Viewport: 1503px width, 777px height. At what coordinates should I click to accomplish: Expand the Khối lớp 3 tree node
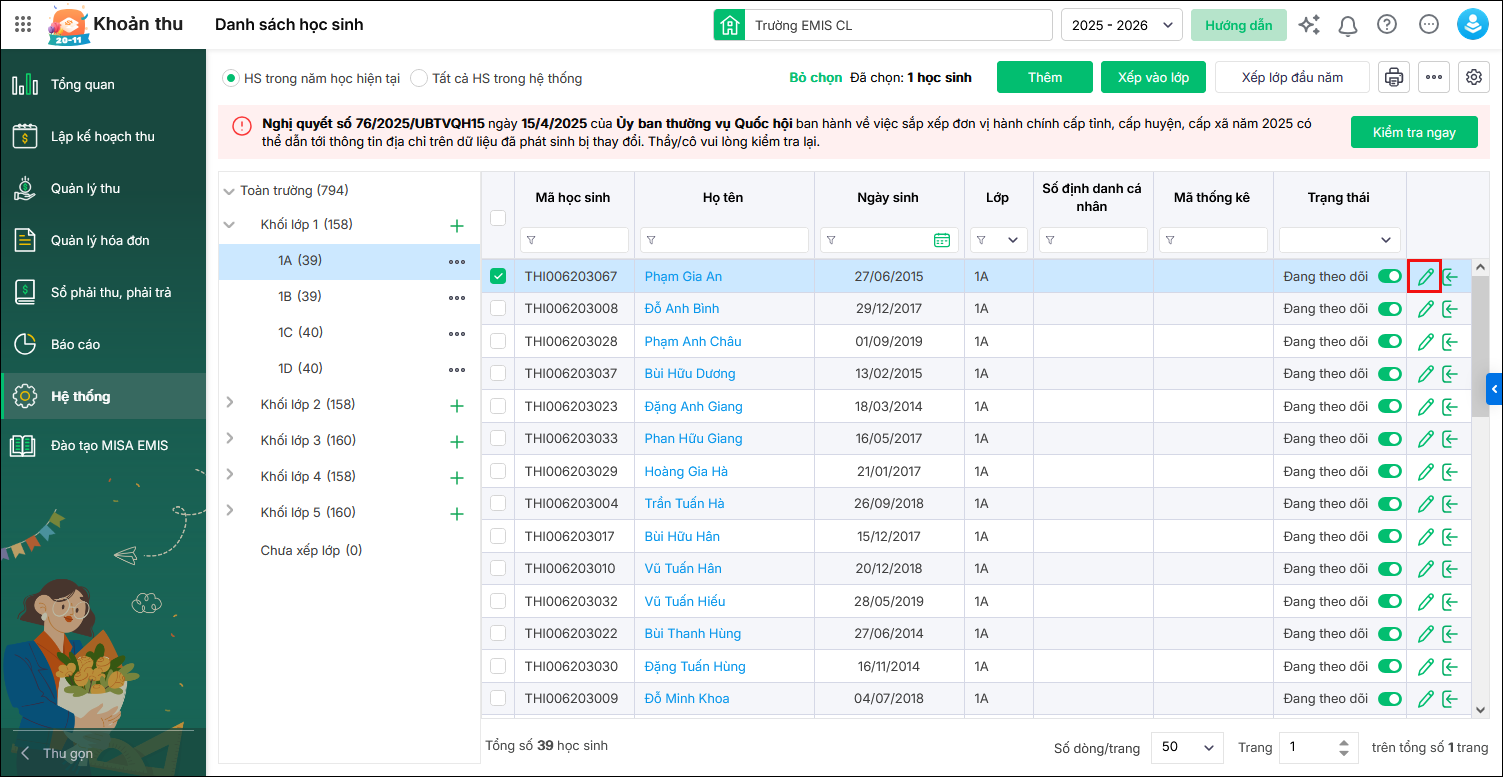[229, 440]
